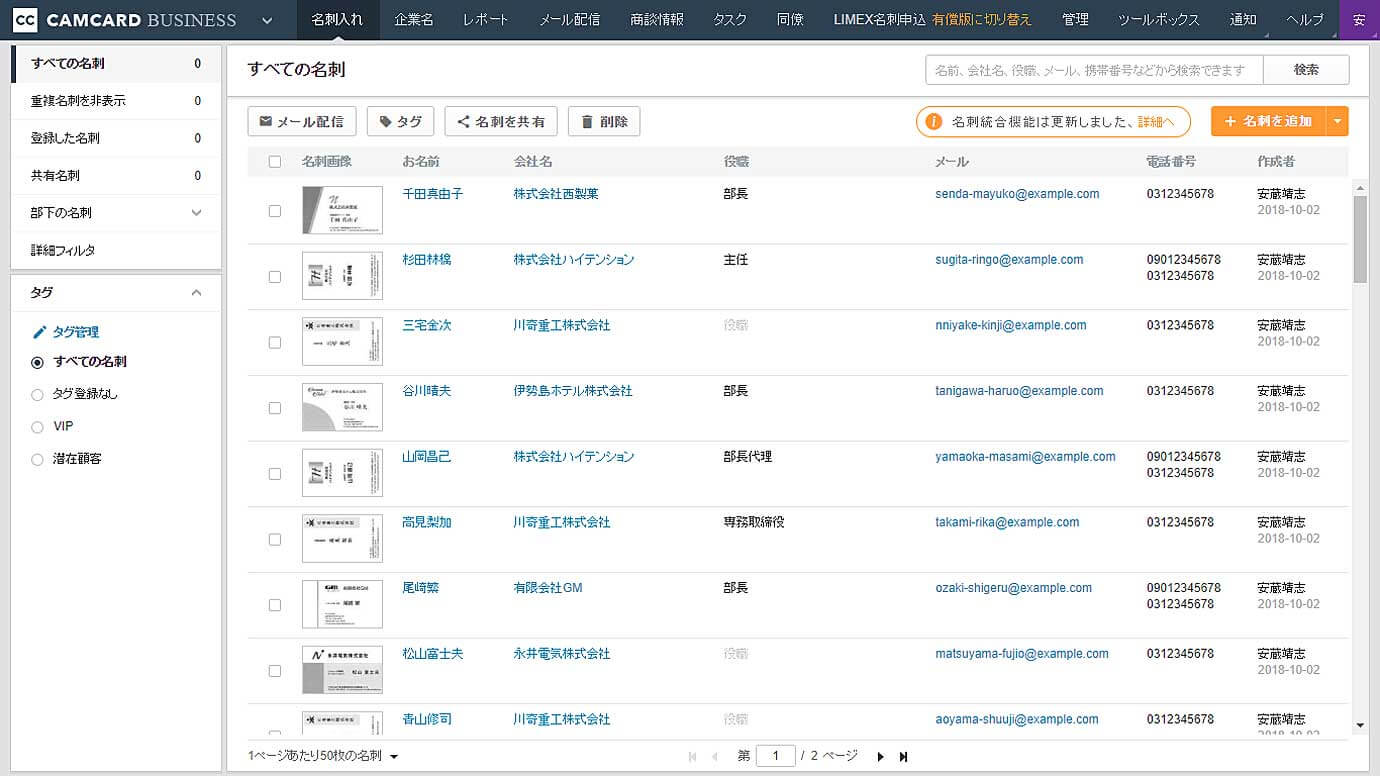Viewport: 1380px width, 776px height.
Task: Open 谷川晴夫's business card image
Action: tap(342, 407)
